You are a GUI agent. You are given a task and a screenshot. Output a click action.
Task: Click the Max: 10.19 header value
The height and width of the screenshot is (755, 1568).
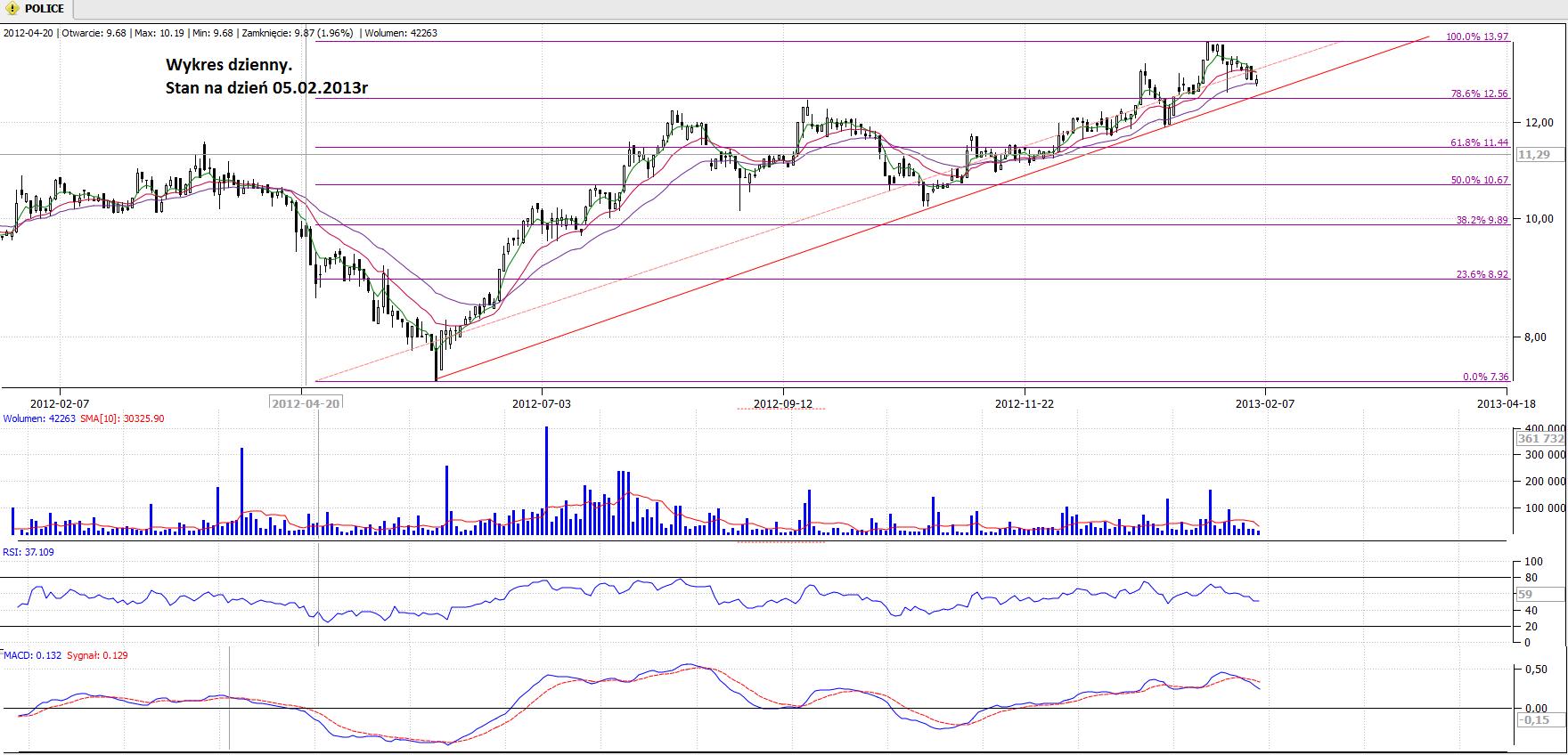click(159, 33)
